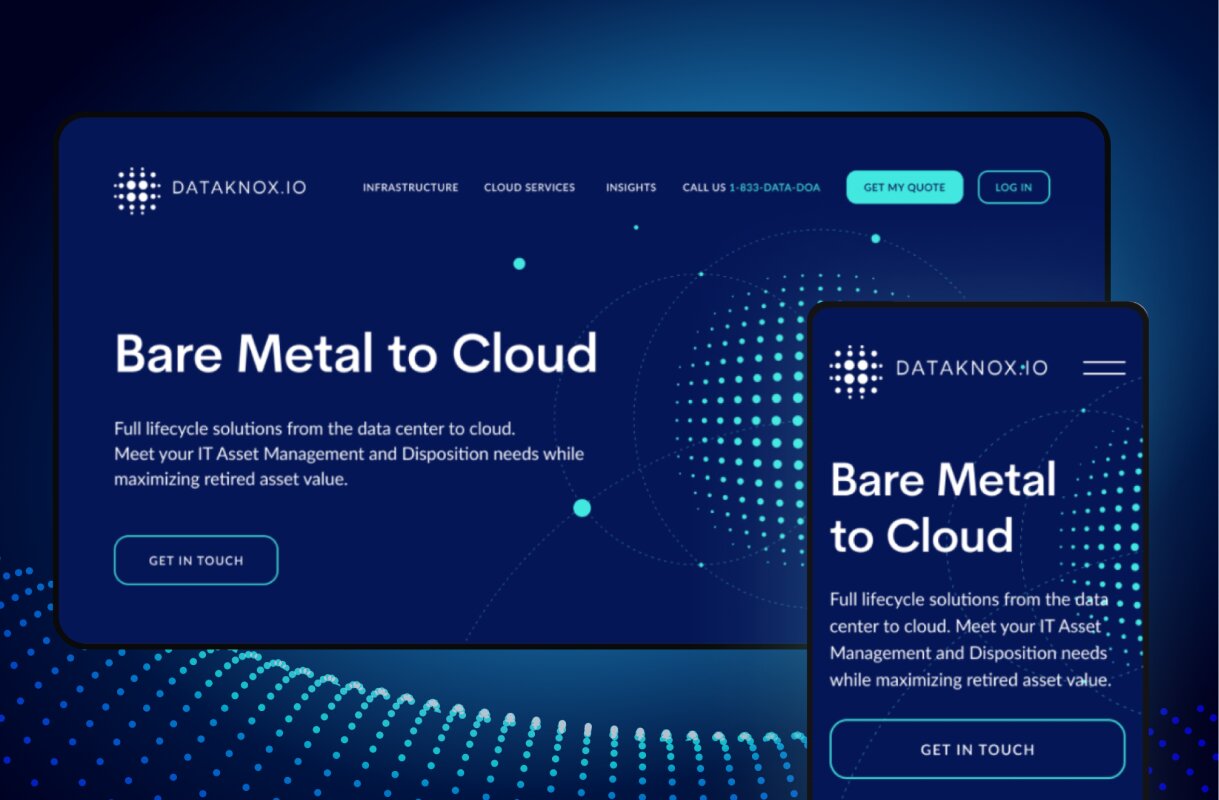Click the small cyan dot below the Get My Quote button
The image size is (1219, 800).
(875, 238)
